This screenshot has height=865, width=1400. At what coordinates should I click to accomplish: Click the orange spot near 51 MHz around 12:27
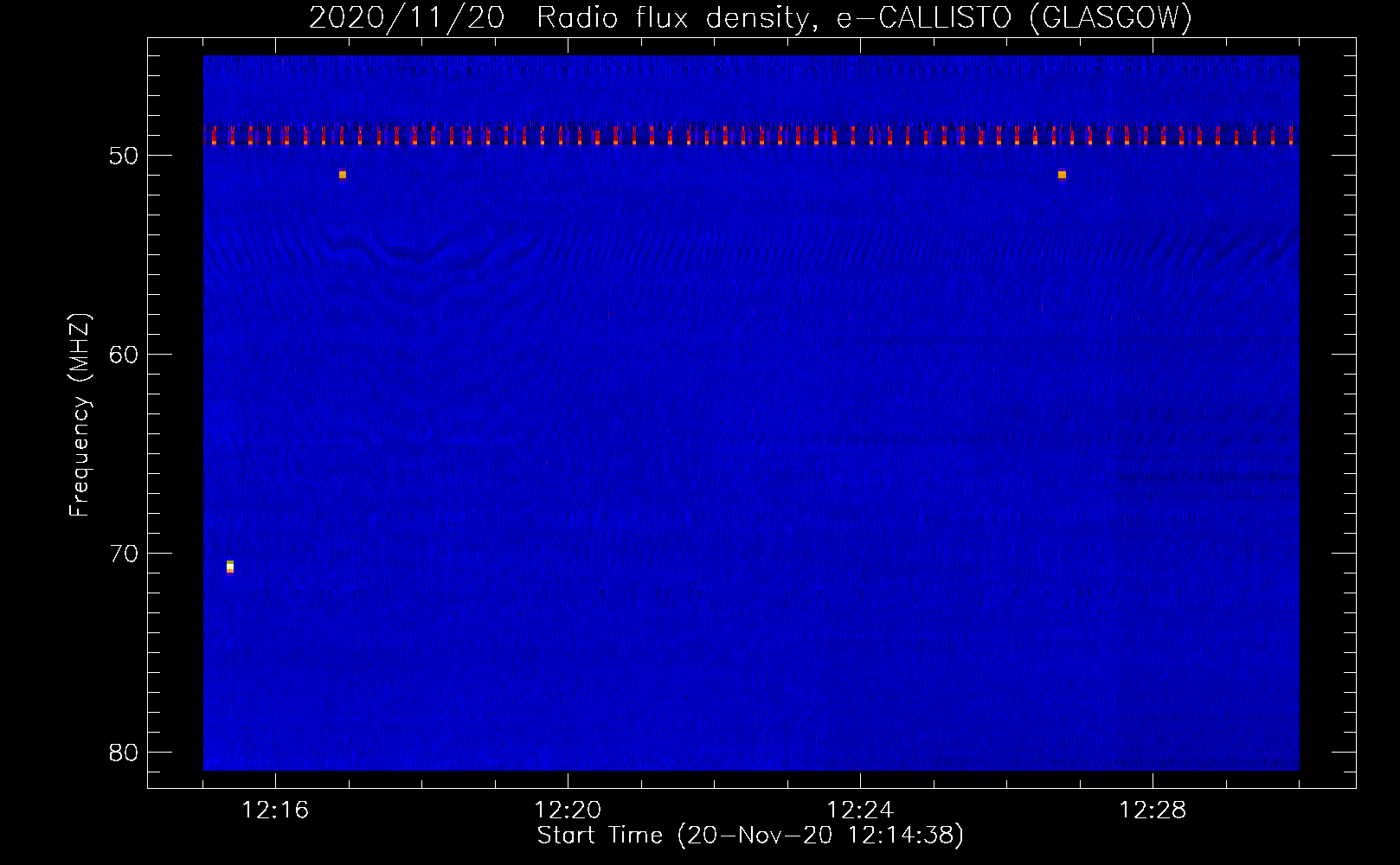click(1062, 175)
